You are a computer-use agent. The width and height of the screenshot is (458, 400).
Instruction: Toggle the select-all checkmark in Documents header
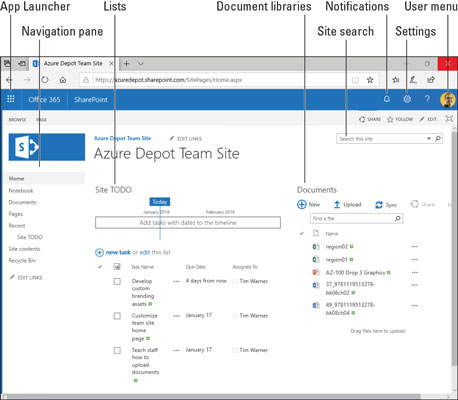(302, 233)
